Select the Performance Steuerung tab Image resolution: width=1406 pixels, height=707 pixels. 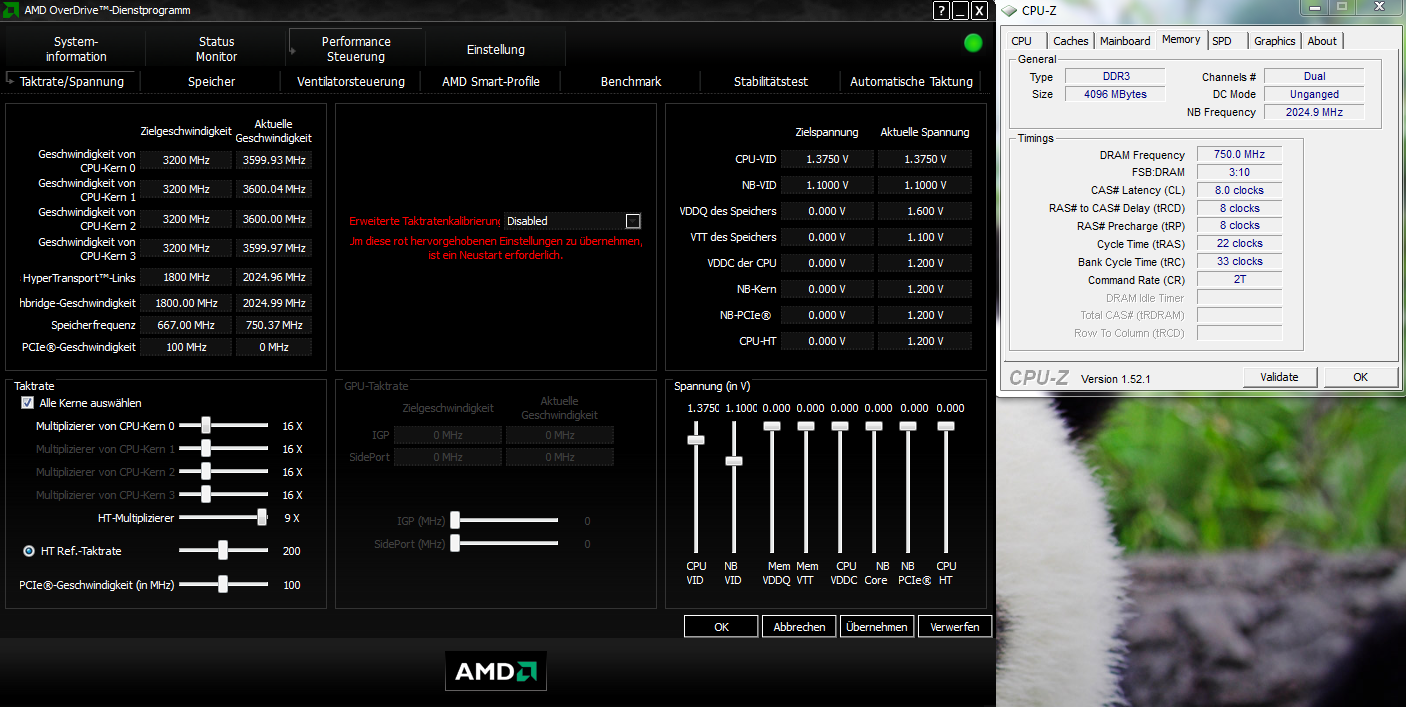[356, 49]
